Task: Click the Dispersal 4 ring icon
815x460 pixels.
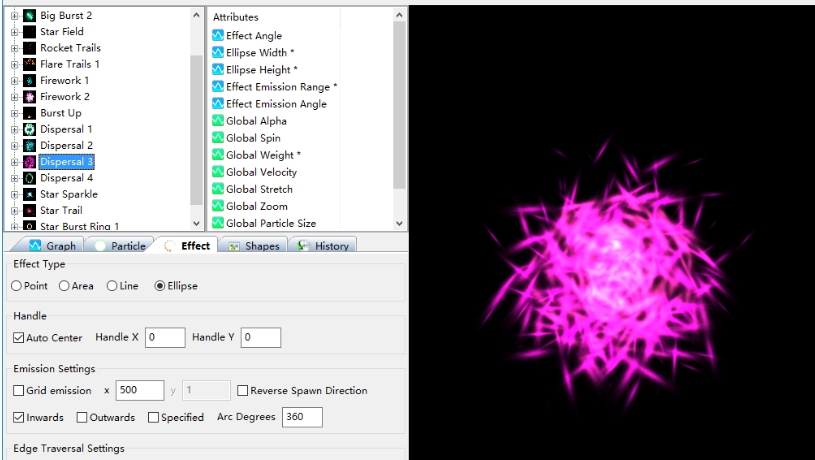Action: point(29,178)
